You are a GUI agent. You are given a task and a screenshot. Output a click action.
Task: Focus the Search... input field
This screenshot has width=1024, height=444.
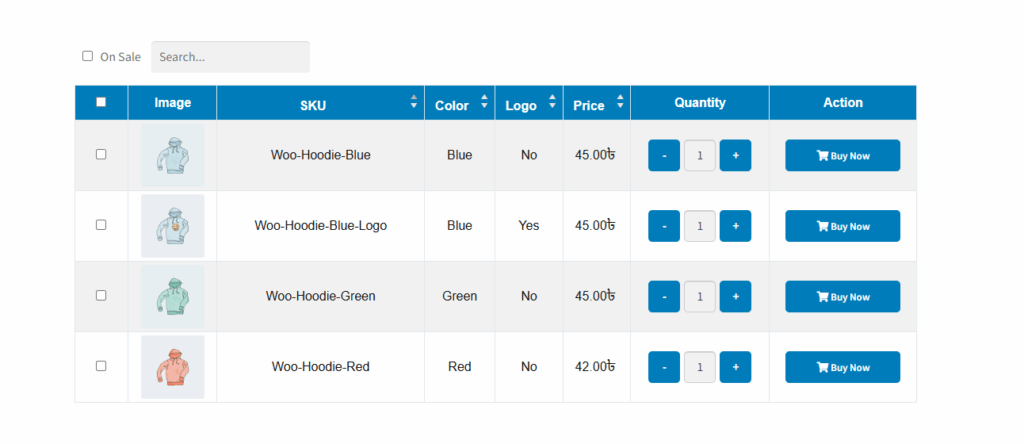pos(231,57)
